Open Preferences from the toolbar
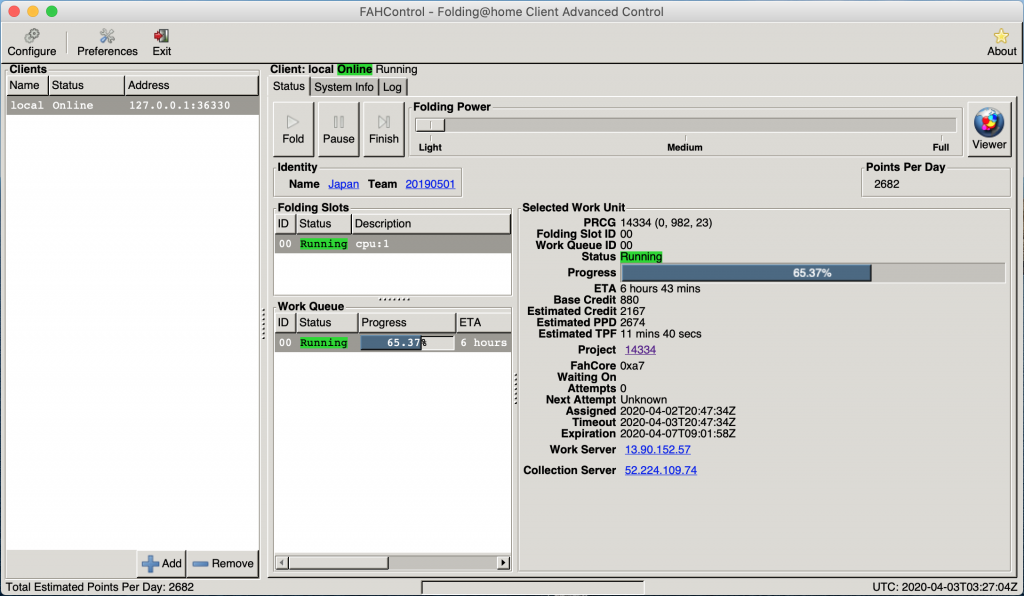The height and width of the screenshot is (596, 1024). (107, 42)
